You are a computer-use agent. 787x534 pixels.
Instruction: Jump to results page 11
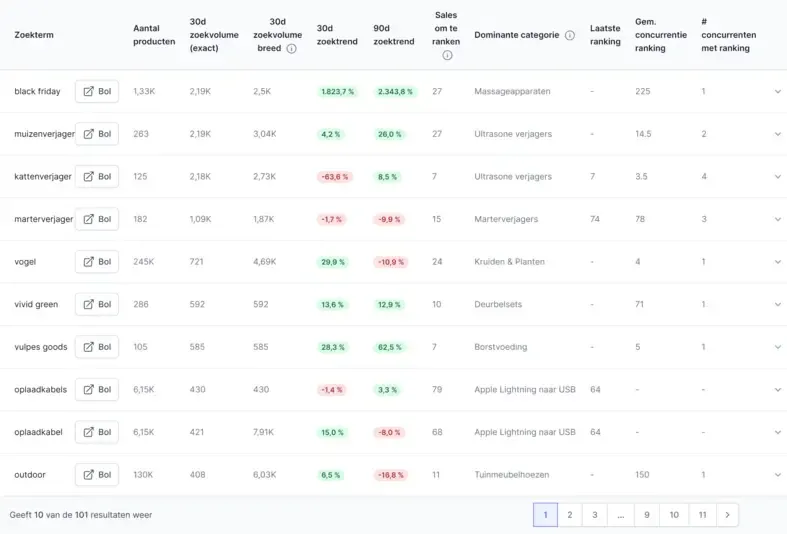[702, 515]
